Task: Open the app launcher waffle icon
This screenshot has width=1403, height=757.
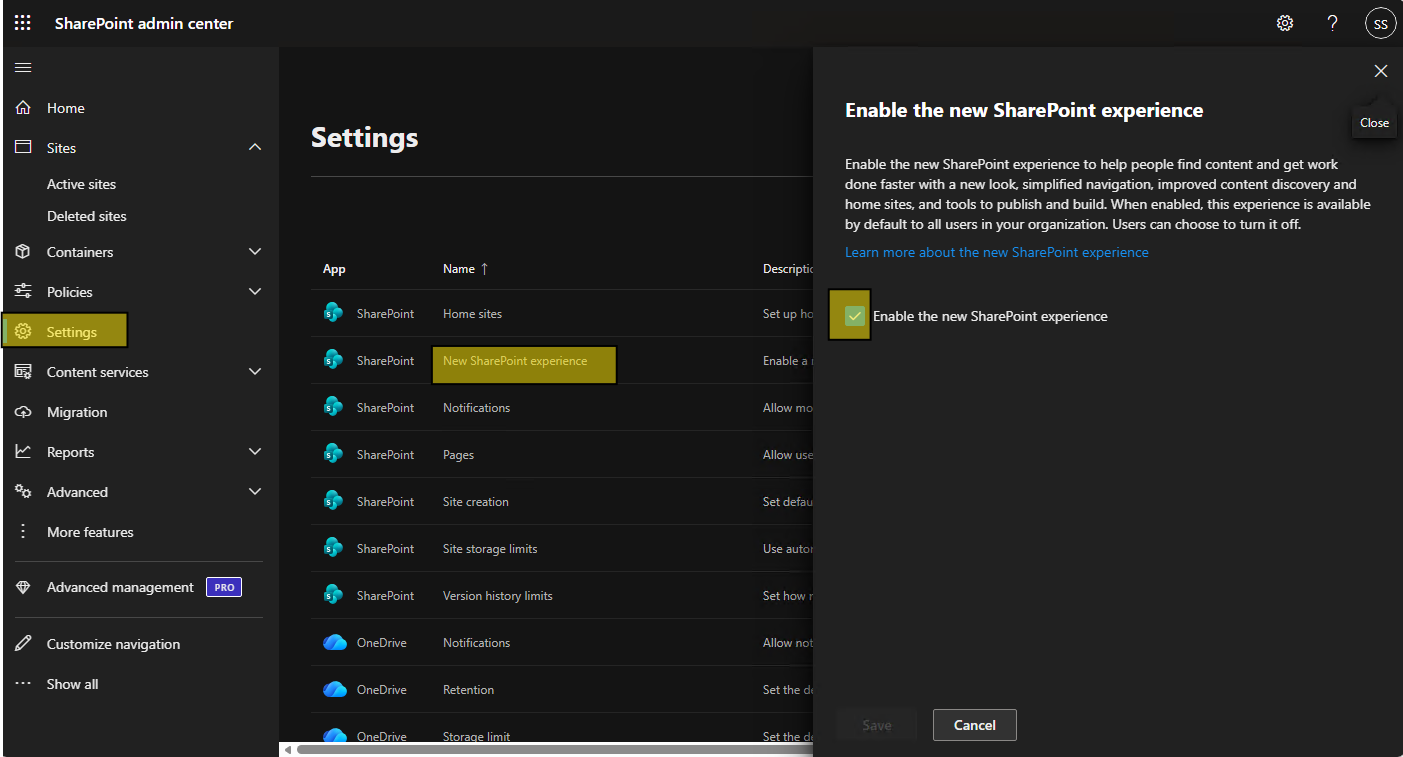Action: 22,23
